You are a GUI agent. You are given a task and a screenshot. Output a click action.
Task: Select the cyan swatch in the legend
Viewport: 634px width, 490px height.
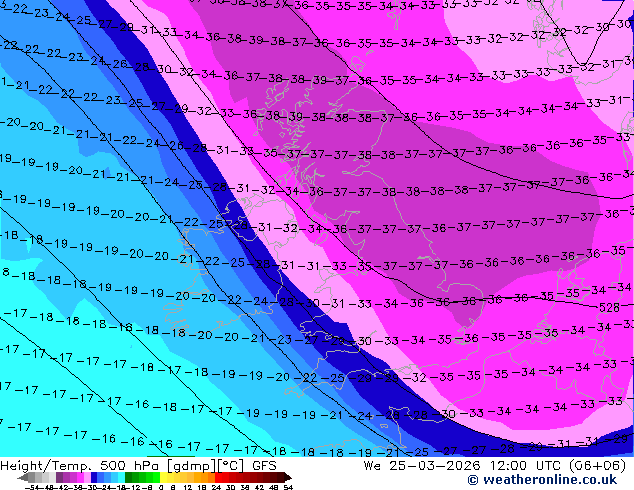121,477
